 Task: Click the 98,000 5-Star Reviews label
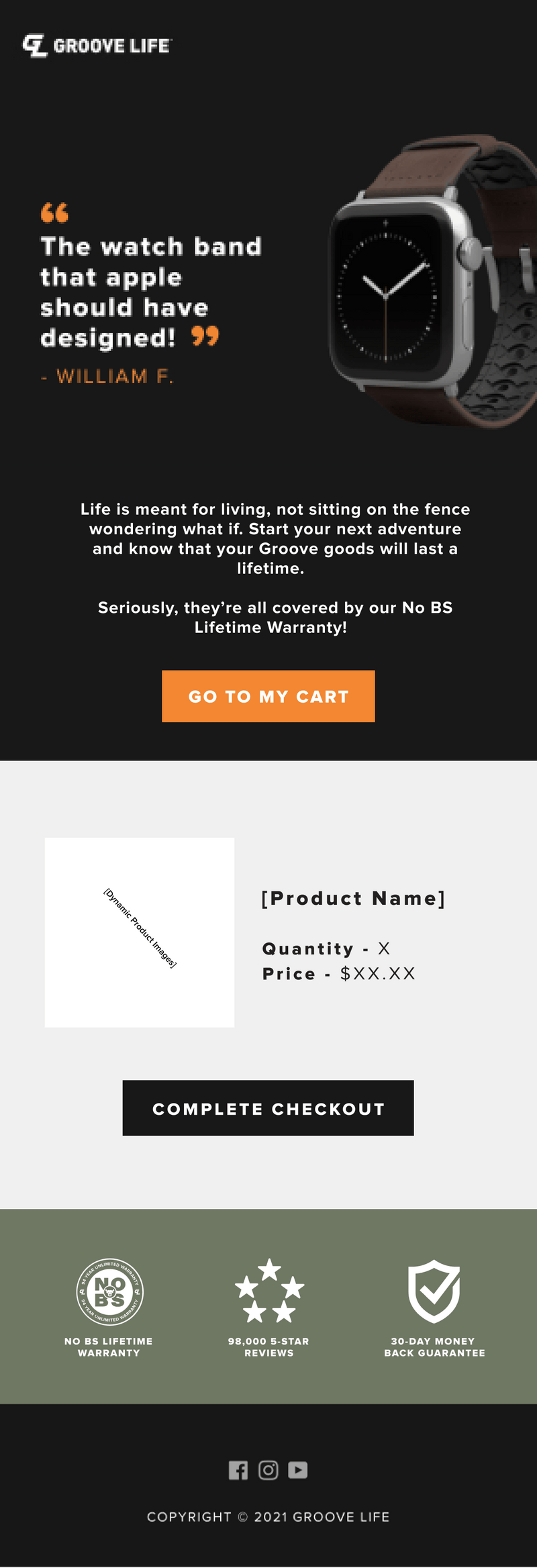click(x=268, y=1346)
